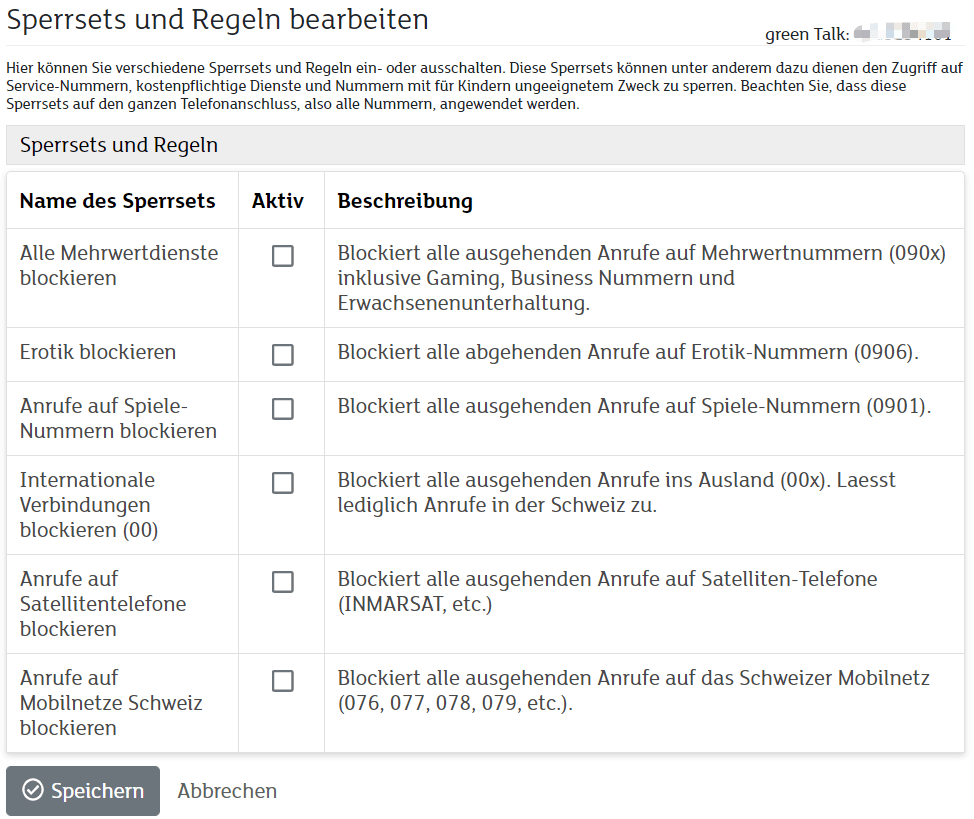Click the green Talk account label

click(x=806, y=34)
